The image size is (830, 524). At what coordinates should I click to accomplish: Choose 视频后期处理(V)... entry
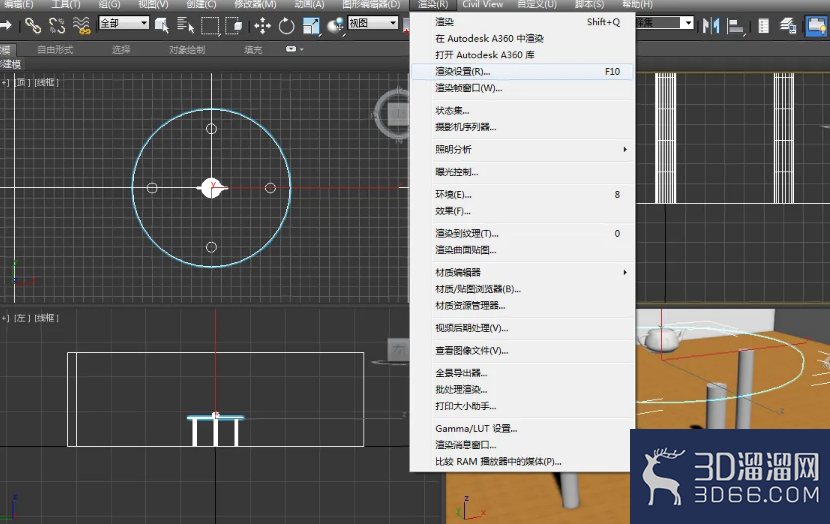[522, 328]
